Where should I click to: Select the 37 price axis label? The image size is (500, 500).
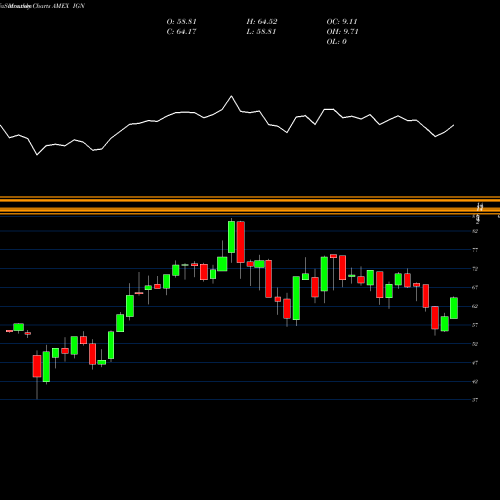pos(475,400)
